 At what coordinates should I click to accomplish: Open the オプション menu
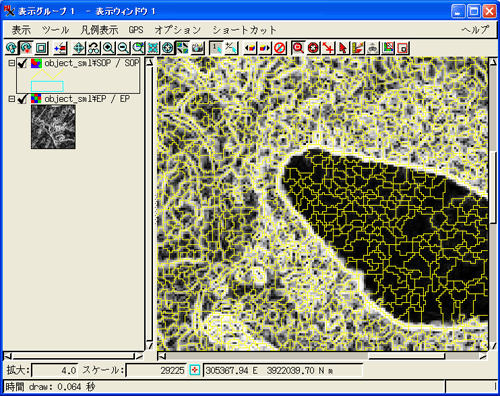[x=178, y=30]
